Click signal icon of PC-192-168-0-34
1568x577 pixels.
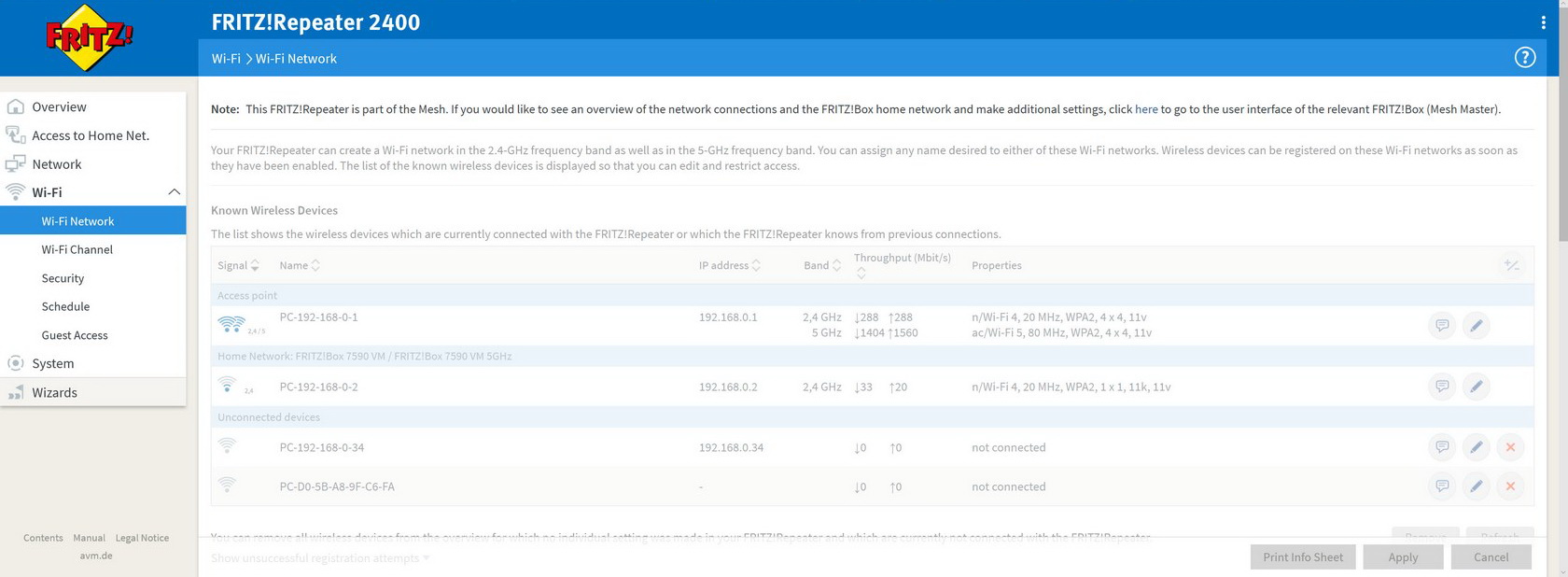[x=227, y=445]
